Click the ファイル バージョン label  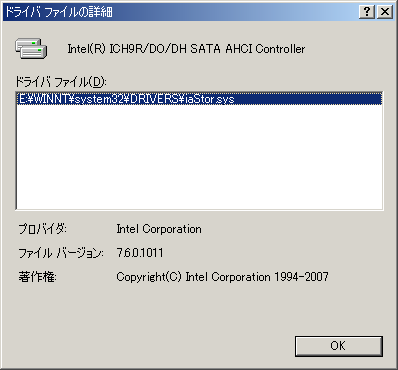pyautogui.click(x=61, y=253)
